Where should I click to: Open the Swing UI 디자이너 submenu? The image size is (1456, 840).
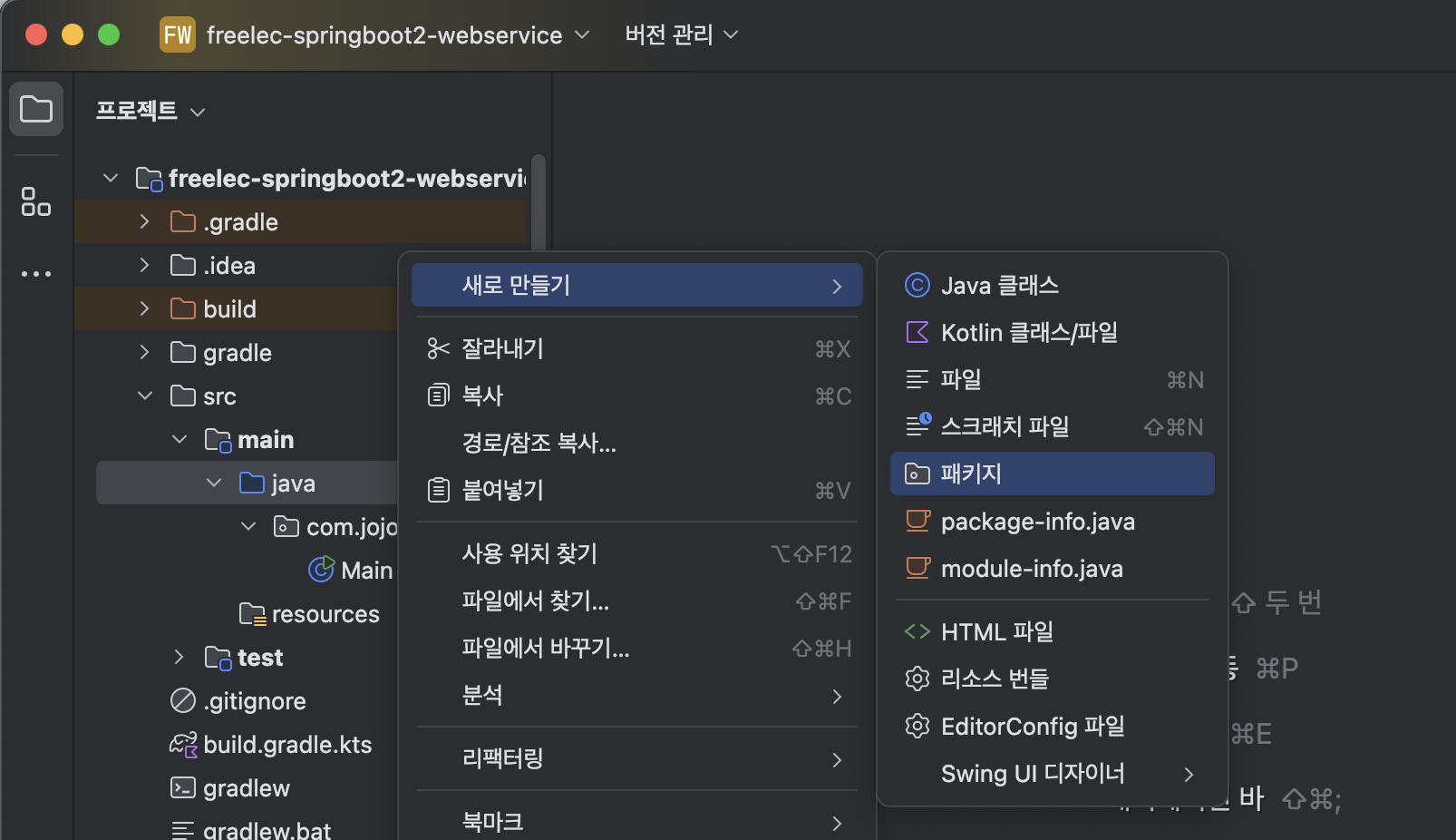point(1052,773)
